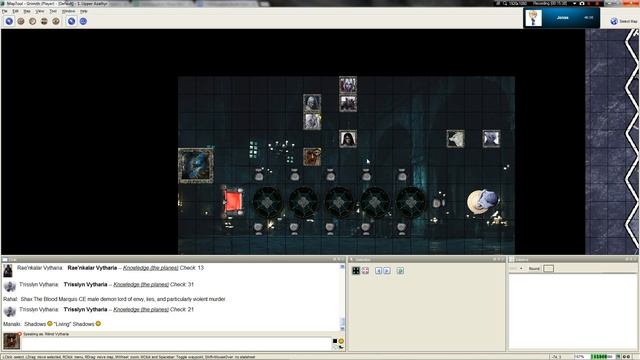640x360 pixels.
Task: Click the globe icon beside Select Map
Action: pos(614,21)
